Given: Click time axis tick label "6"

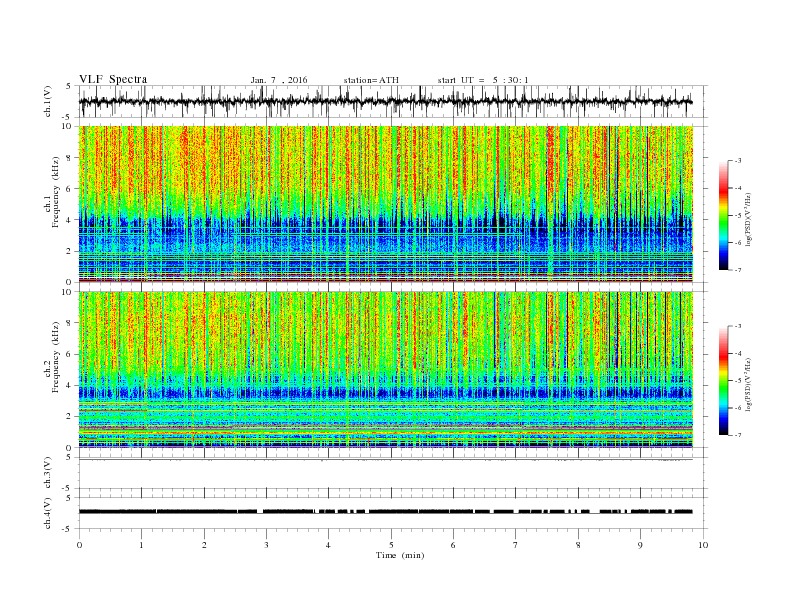Looking at the screenshot, I should (453, 545).
